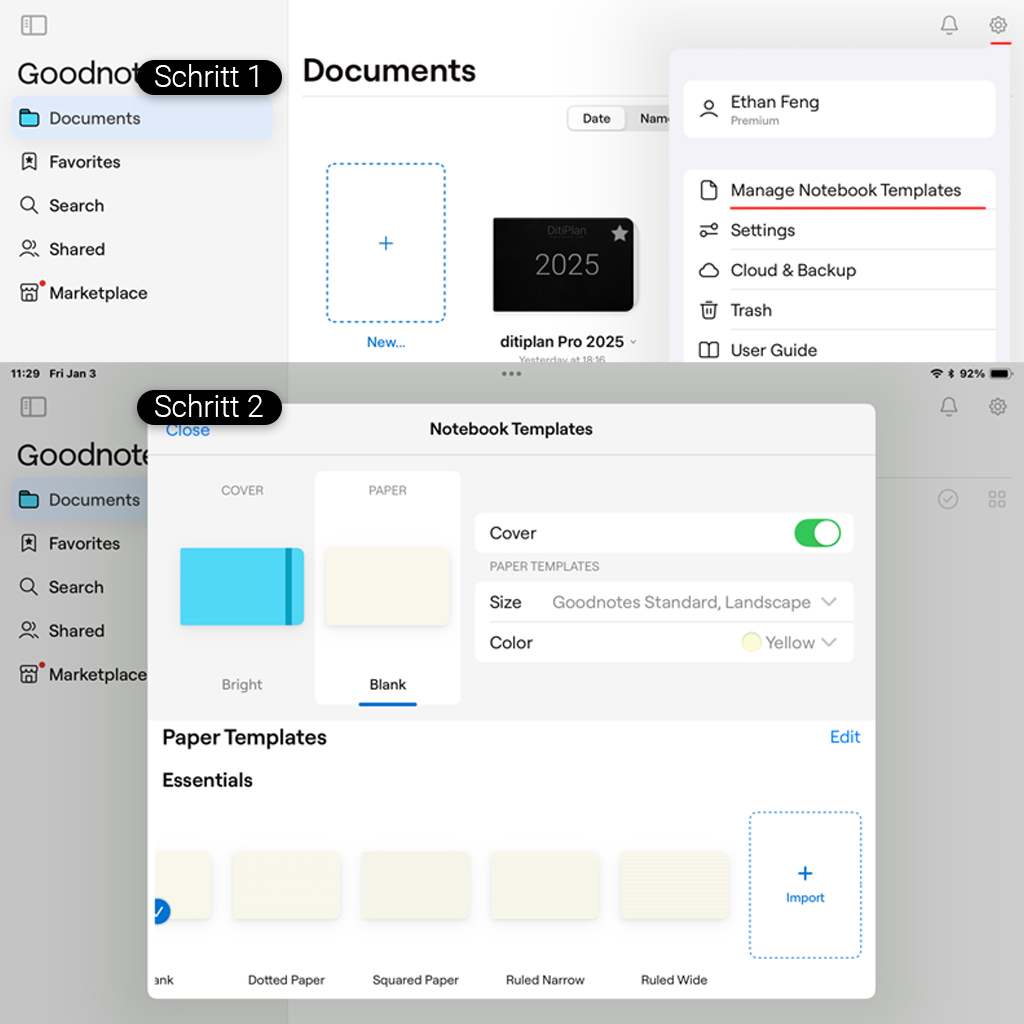The width and height of the screenshot is (1024, 1024).
Task: Open ditiplan Pro 2025 notebook thumbnail
Action: pyautogui.click(x=563, y=264)
